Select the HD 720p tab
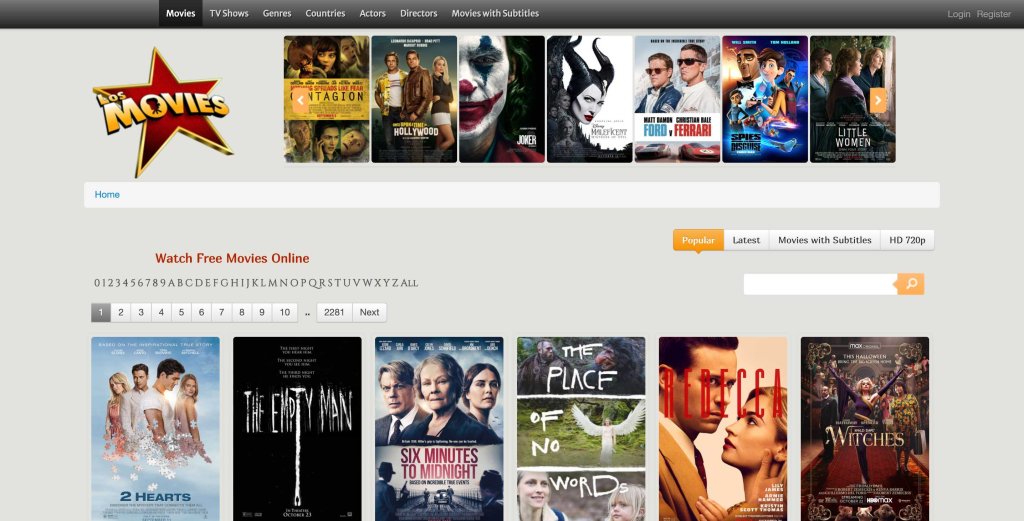 click(x=907, y=240)
